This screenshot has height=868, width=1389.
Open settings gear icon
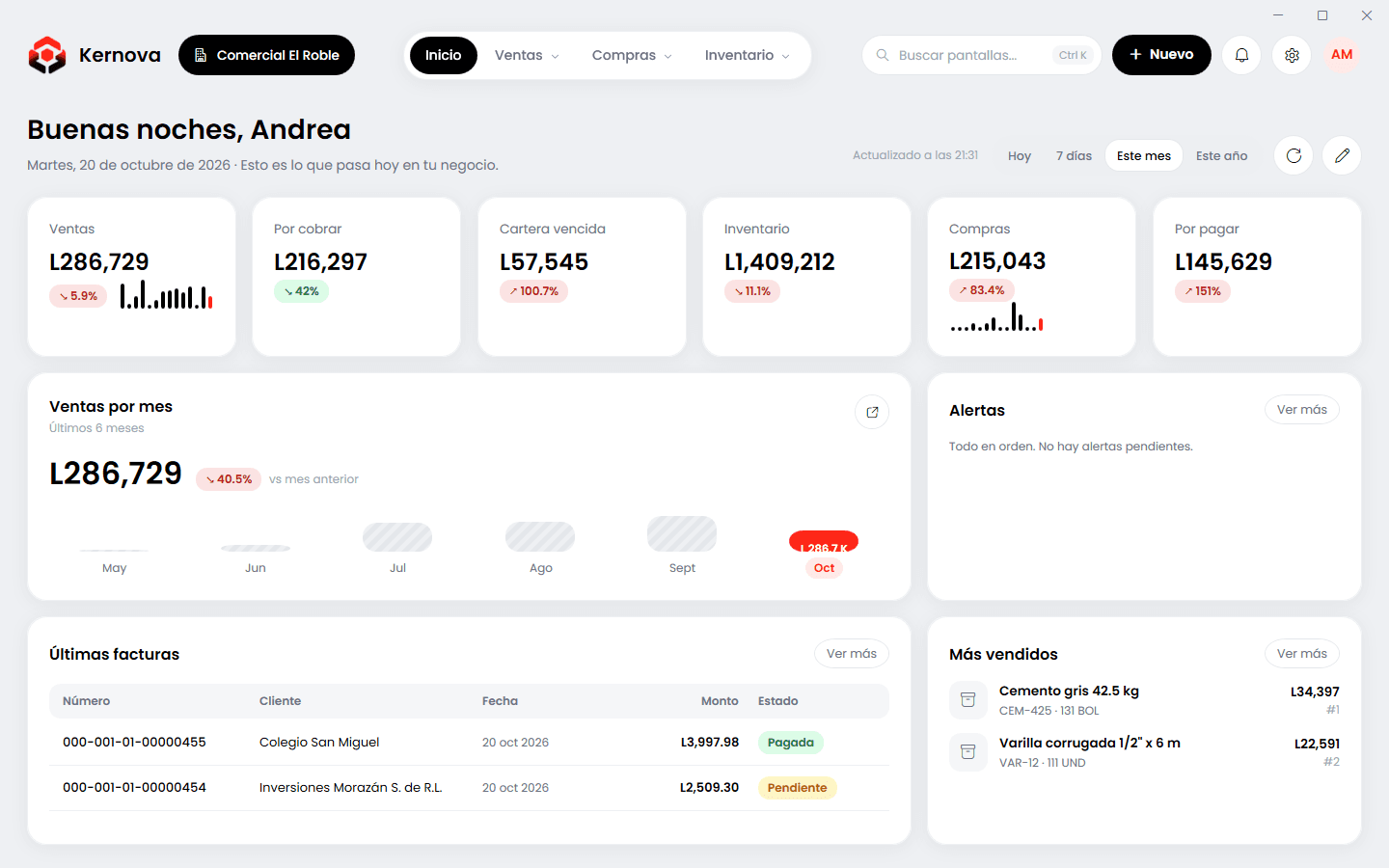pyautogui.click(x=1292, y=55)
